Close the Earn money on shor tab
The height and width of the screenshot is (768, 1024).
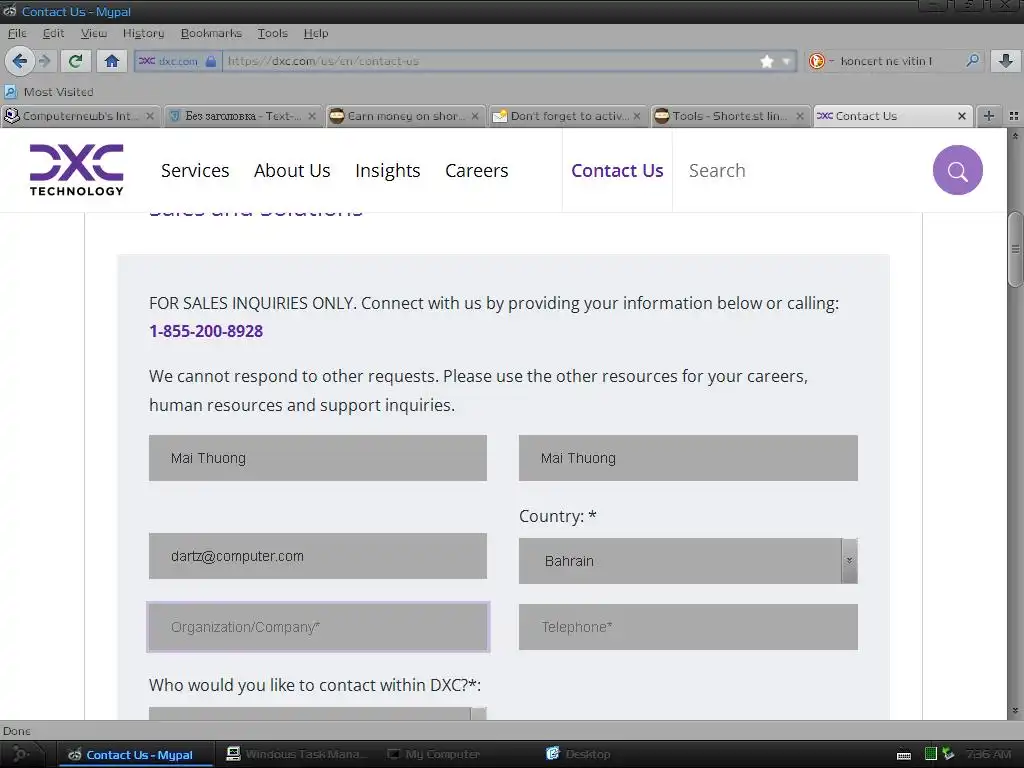tap(475, 116)
